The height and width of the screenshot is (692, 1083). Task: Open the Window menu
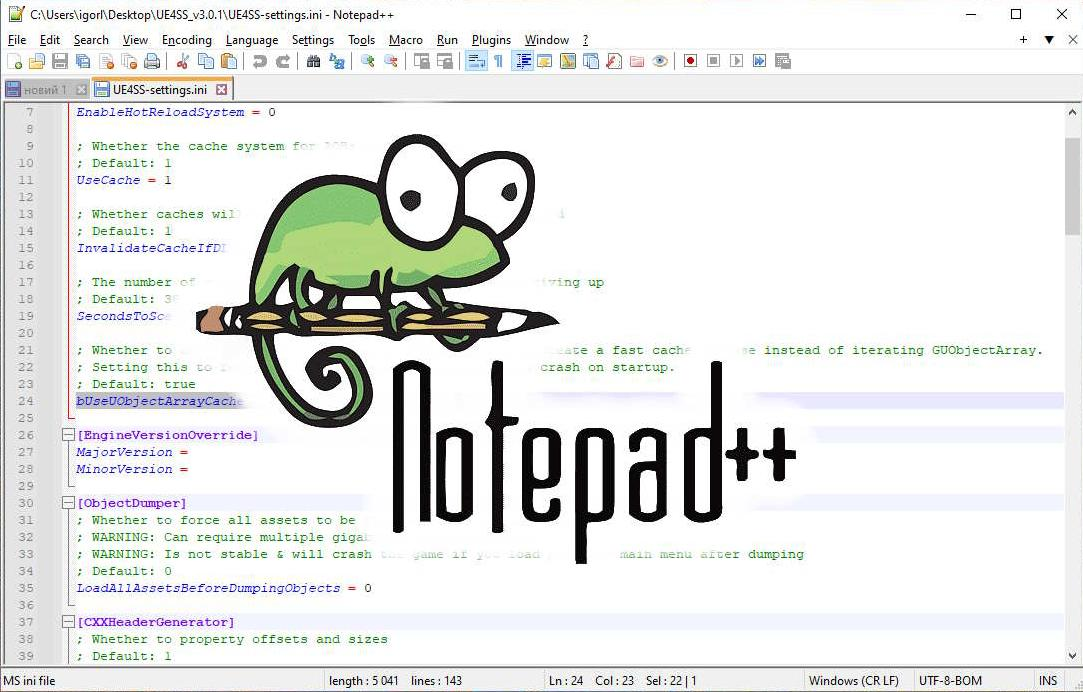[x=546, y=40]
